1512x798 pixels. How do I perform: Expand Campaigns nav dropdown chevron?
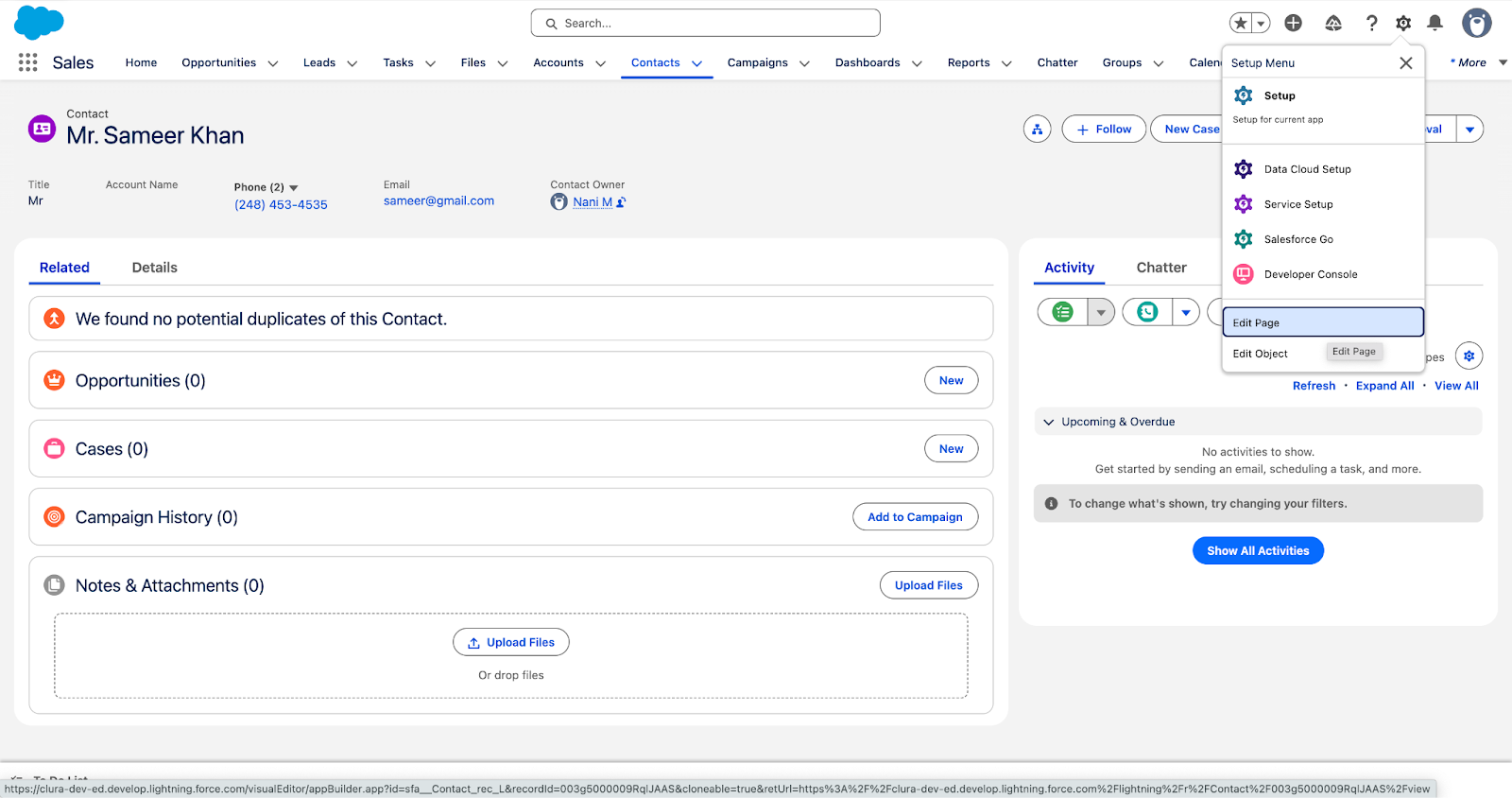click(x=805, y=63)
